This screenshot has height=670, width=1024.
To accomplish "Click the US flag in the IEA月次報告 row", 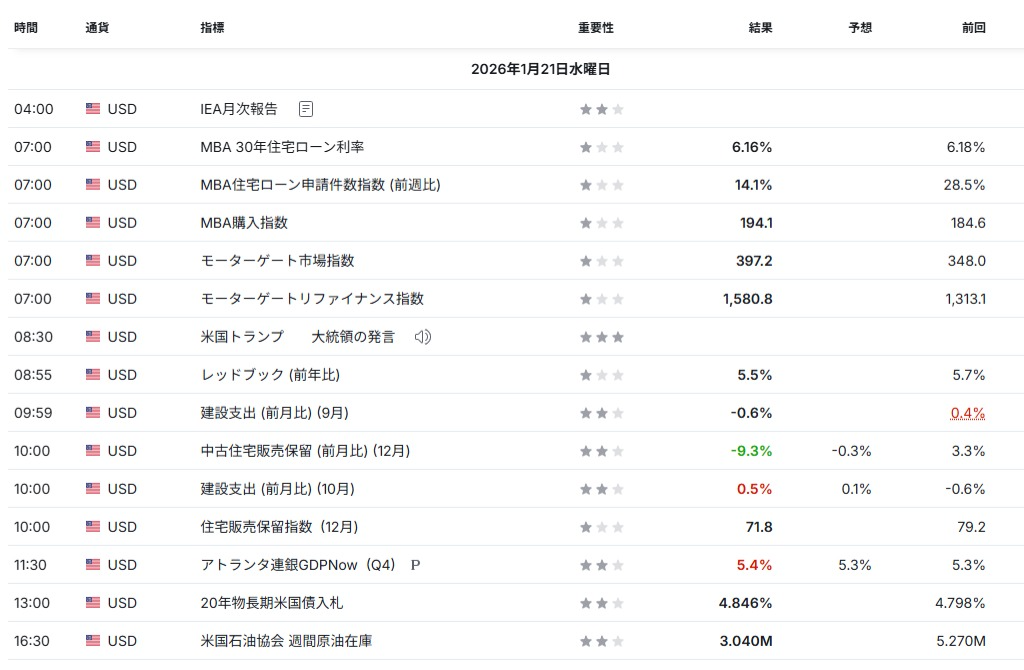I will tap(93, 109).
